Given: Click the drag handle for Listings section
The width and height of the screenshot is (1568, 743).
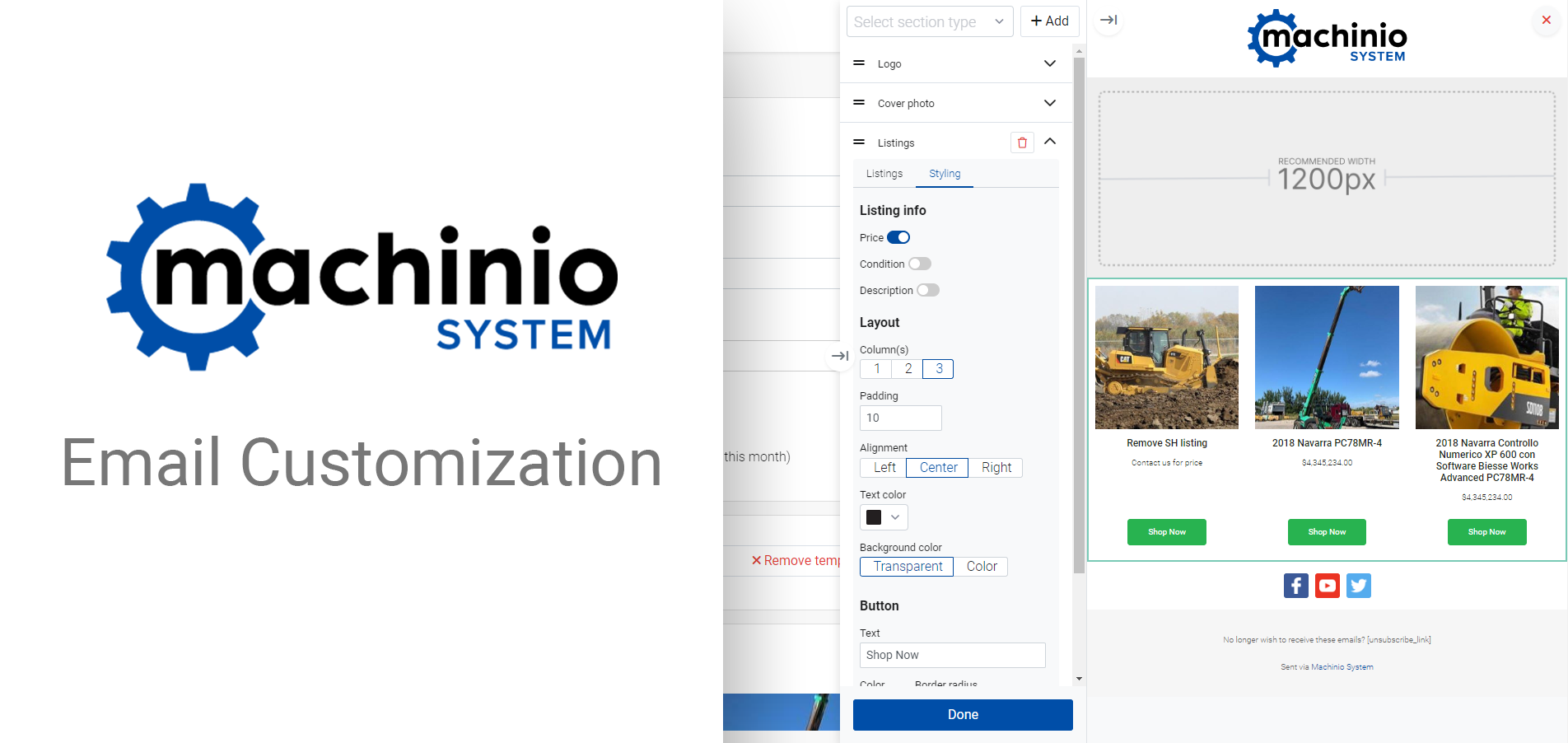Looking at the screenshot, I should (859, 143).
